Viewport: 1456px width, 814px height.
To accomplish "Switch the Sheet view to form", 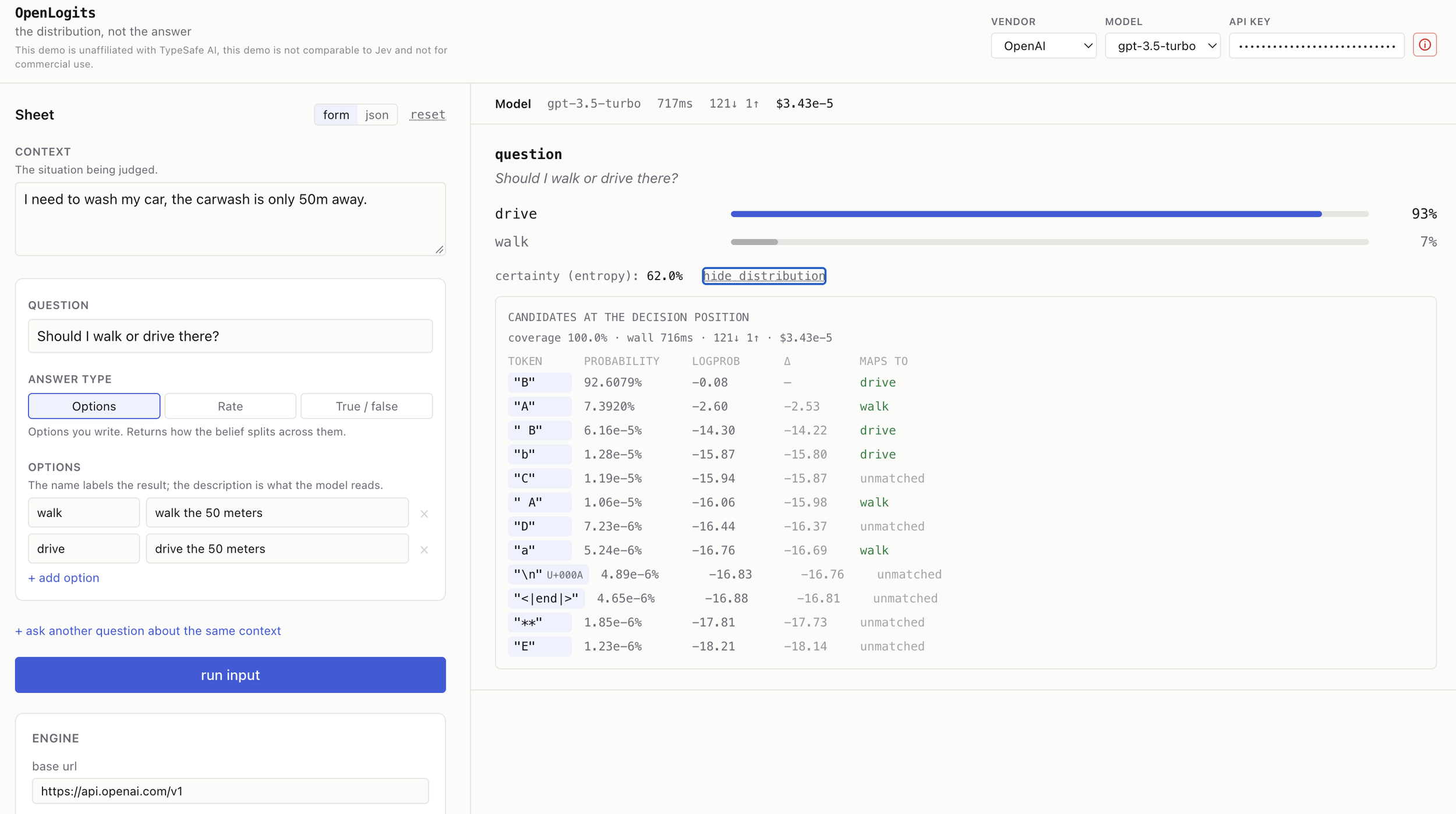I will [336, 115].
